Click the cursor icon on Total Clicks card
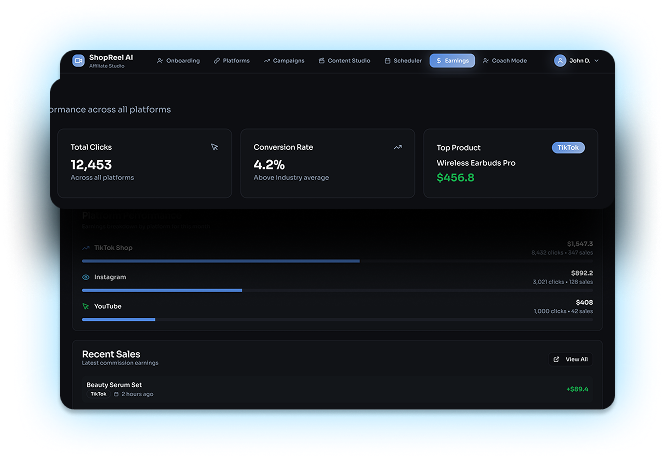The image size is (665, 460). coord(214,147)
